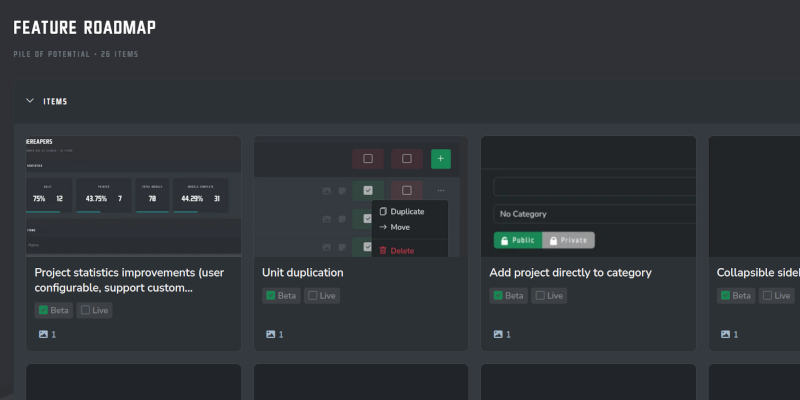Click the Pile of Potential 26 items subtitle
The width and height of the screenshot is (800, 400).
click(x=76, y=54)
